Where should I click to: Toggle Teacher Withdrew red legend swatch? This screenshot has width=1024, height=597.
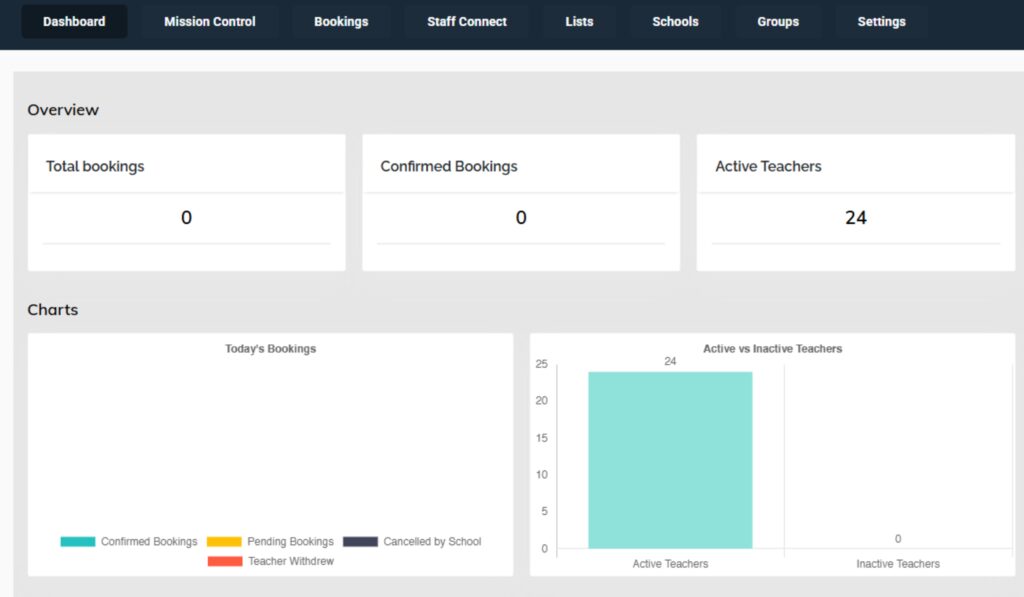tap(225, 561)
